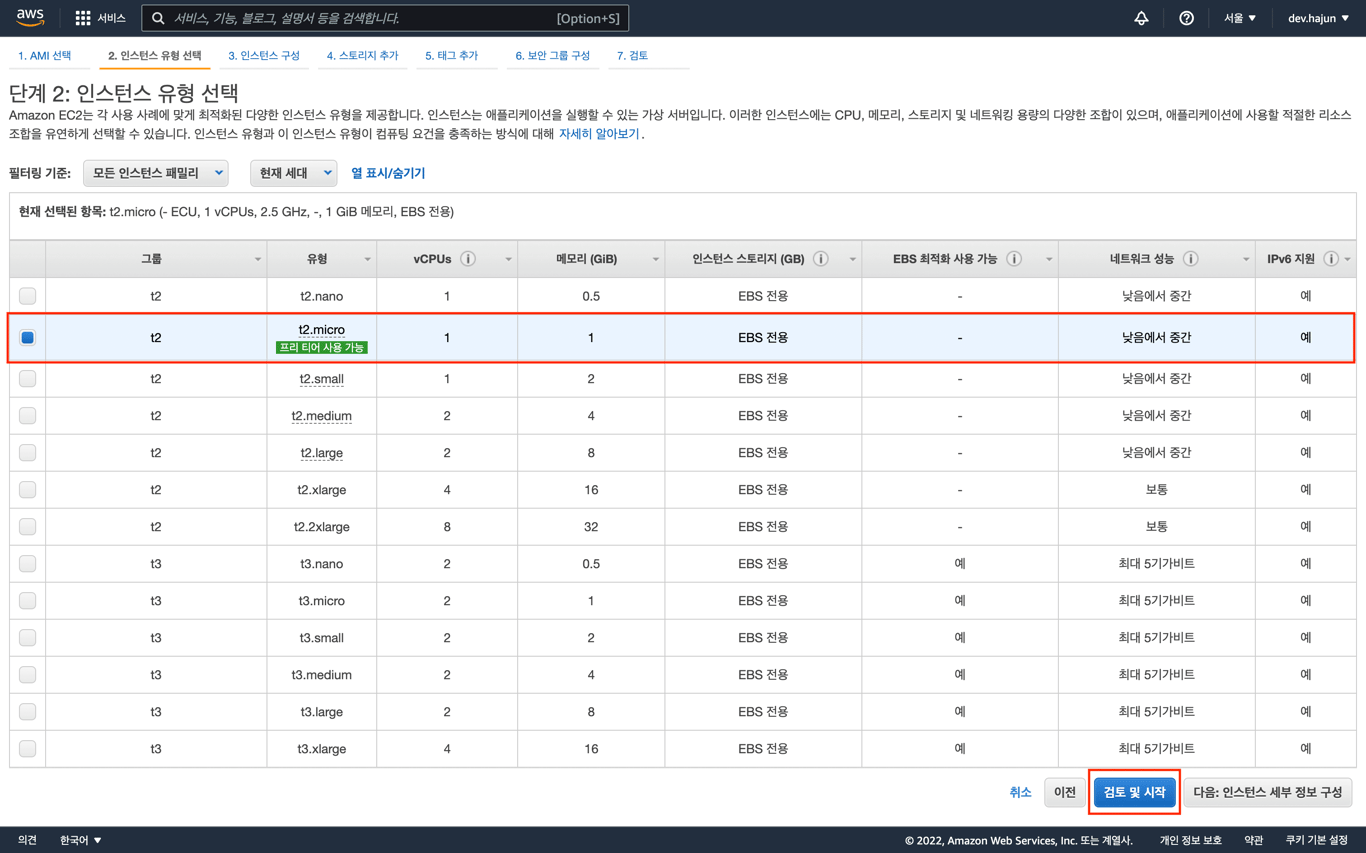Open sort arrow on 네트워크 성능 column
This screenshot has height=853, width=1366.
1246,260
